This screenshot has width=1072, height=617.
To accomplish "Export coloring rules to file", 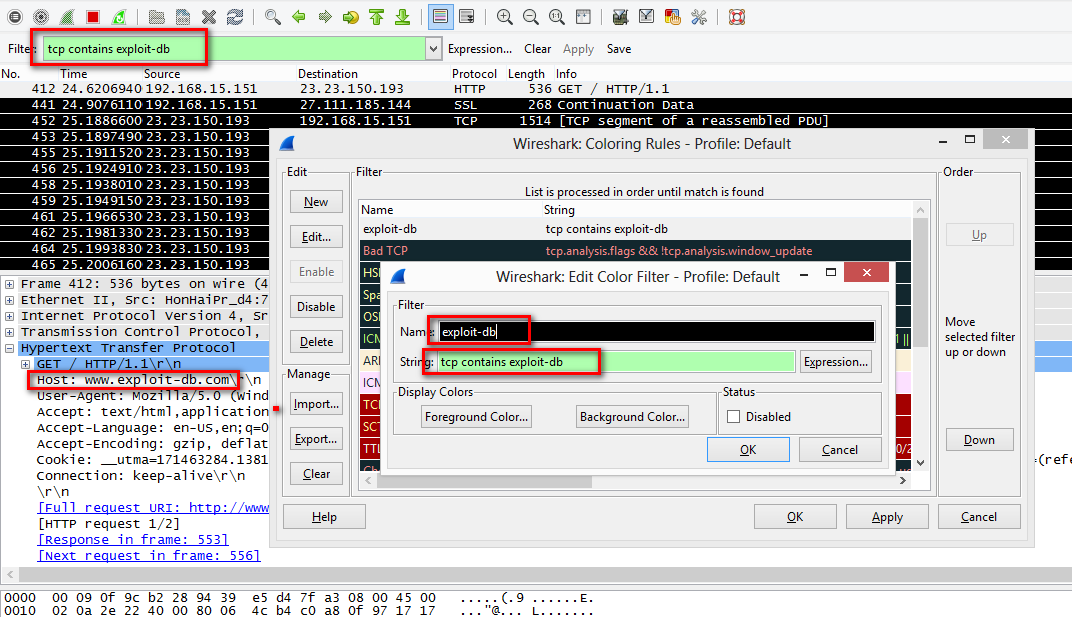I will pos(316,438).
